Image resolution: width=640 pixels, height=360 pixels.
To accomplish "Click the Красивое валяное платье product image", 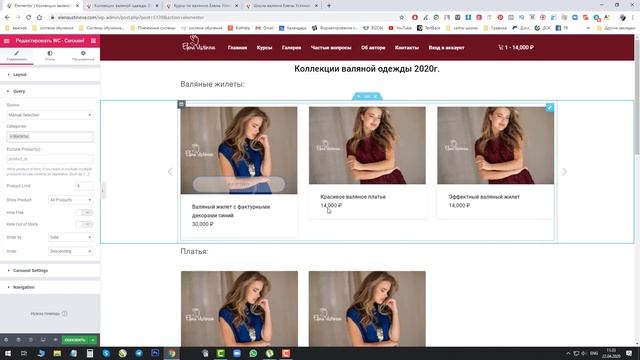I will 367,145.
